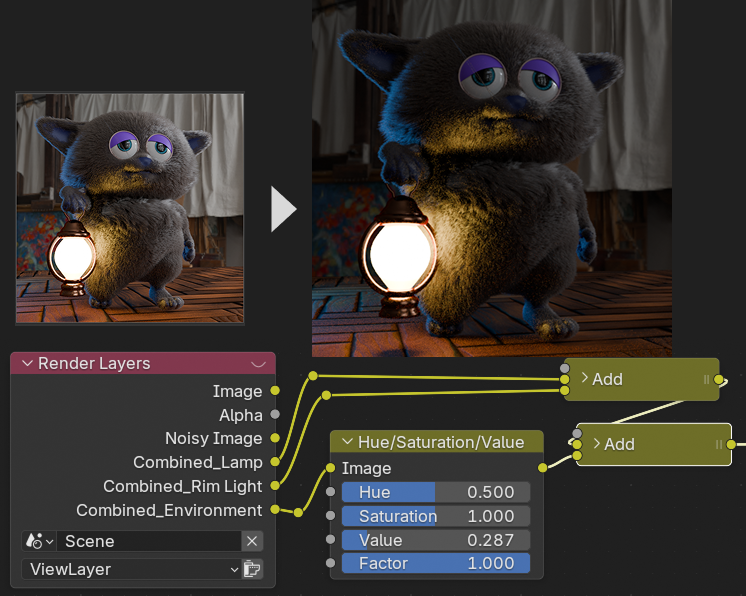The width and height of the screenshot is (746, 596).
Task: Click the small before-render thumbnail image
Action: (130, 208)
